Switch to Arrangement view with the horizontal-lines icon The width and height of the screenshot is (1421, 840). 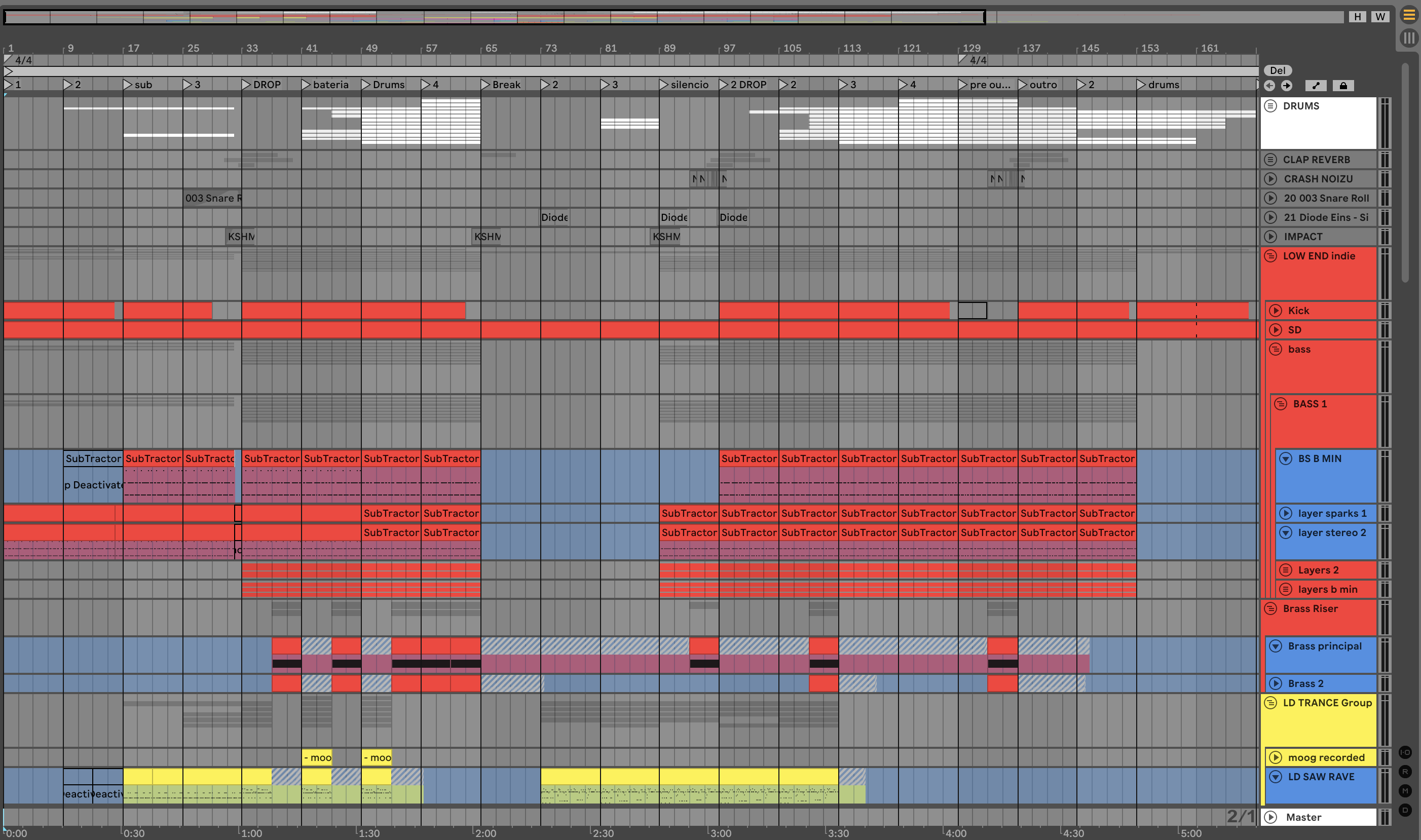point(1408,15)
